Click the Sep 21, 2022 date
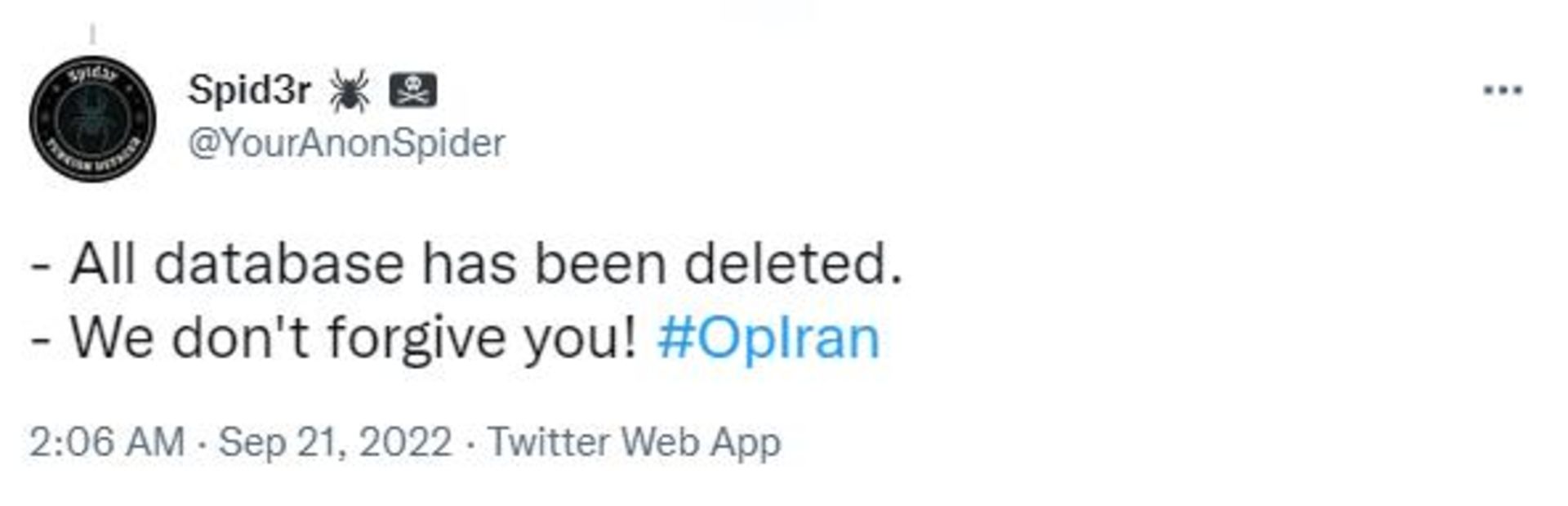Screen dimensions: 1568x506 [x=335, y=442]
